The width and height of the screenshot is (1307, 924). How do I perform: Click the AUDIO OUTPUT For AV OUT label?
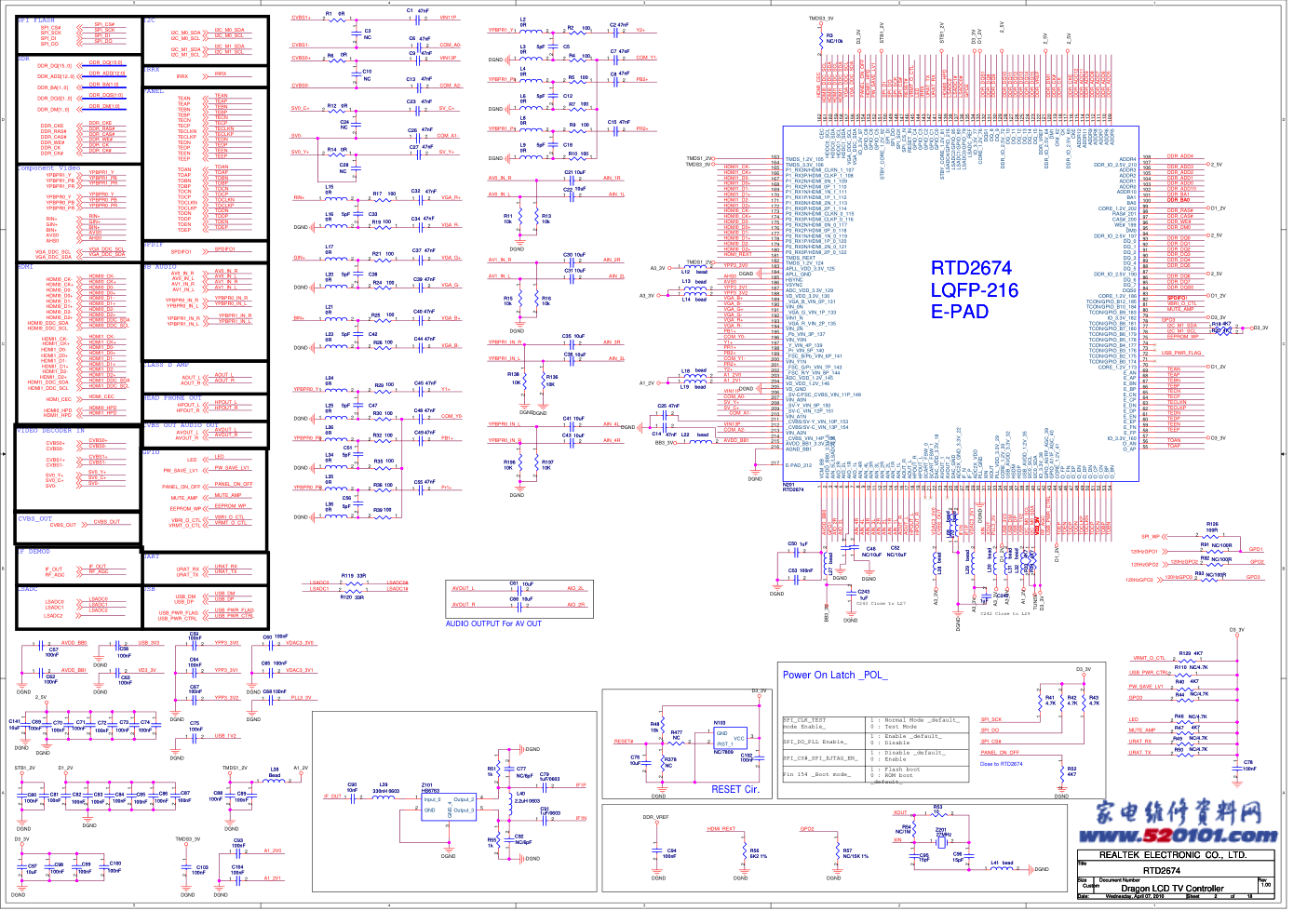tap(493, 623)
